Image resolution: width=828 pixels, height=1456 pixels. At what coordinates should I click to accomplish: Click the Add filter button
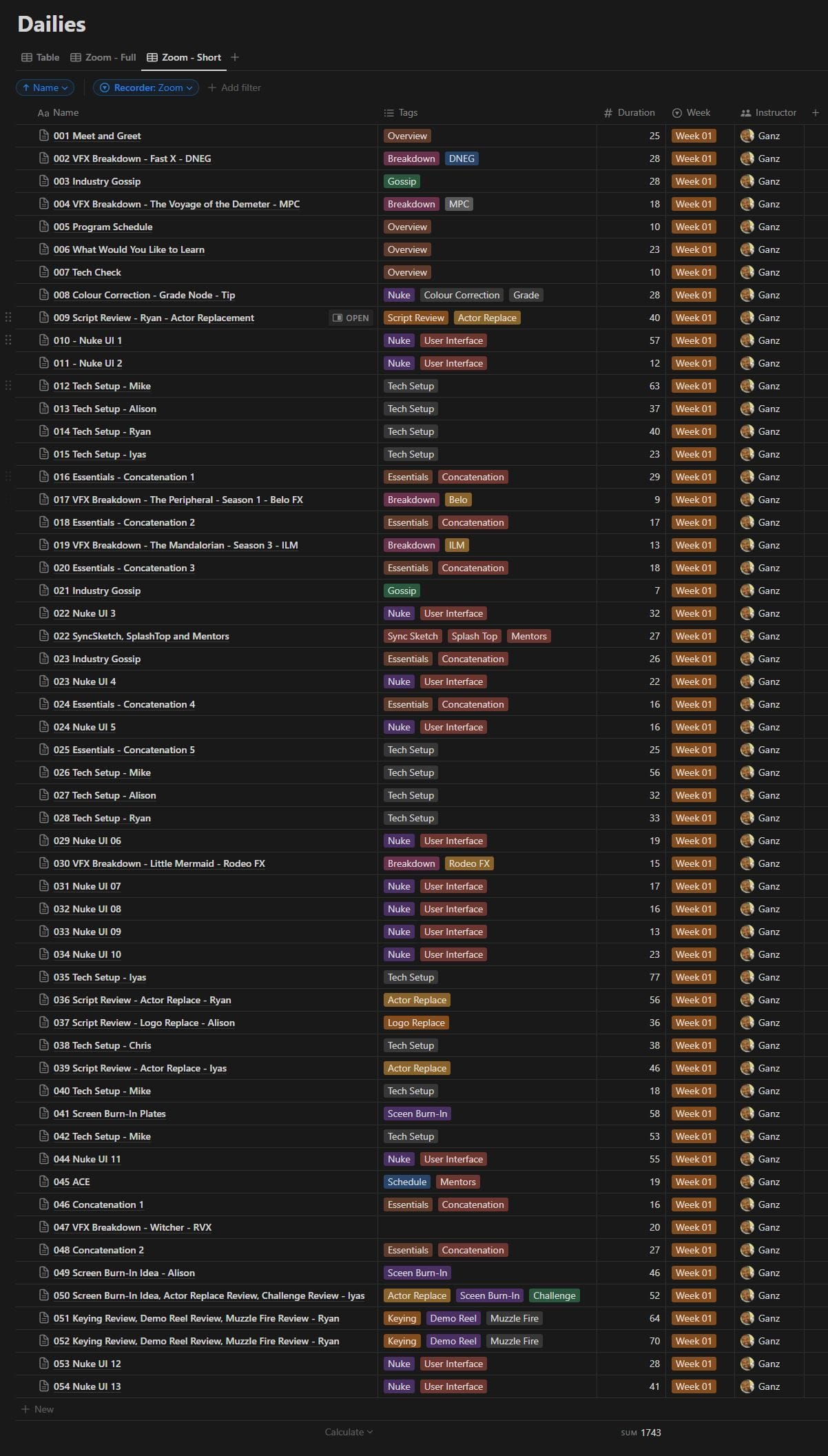pos(234,88)
